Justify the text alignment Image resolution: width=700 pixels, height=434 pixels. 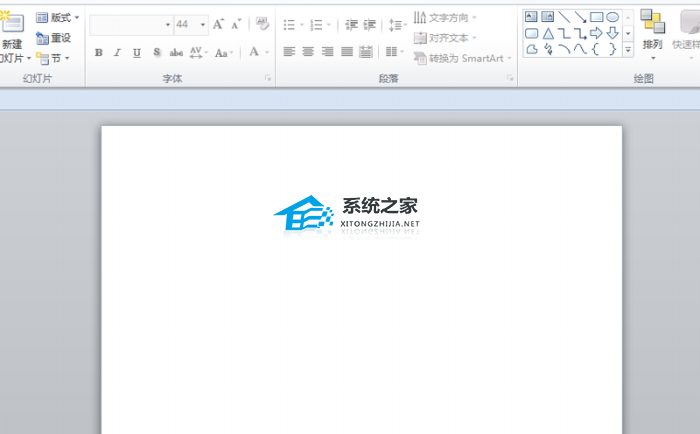click(347, 52)
